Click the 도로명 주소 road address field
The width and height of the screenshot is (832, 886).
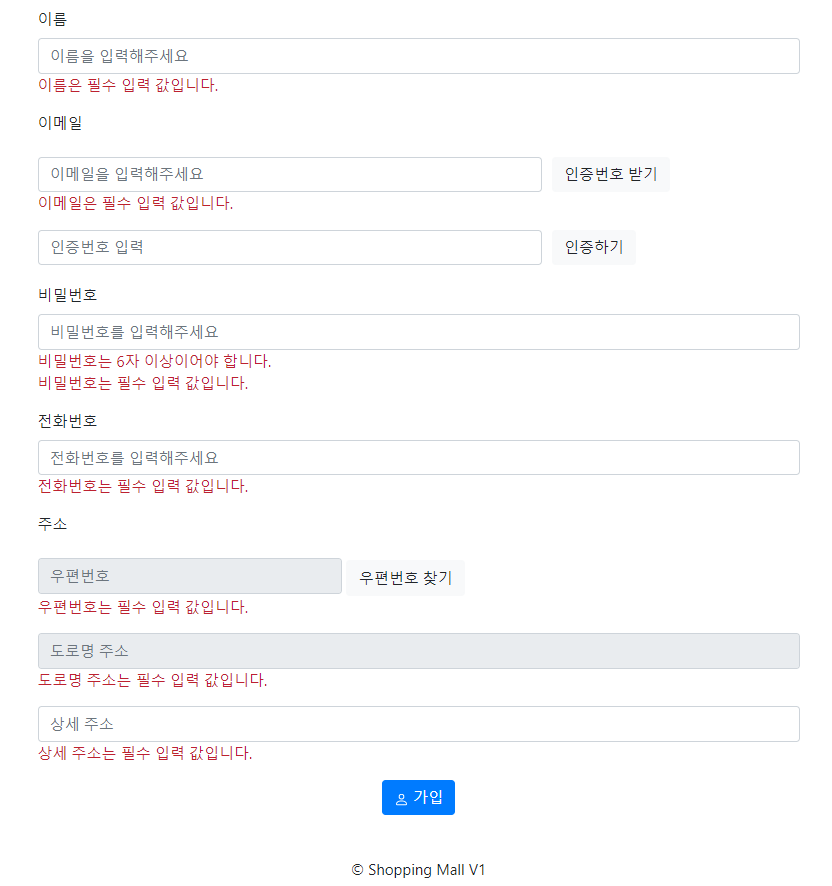click(418, 651)
